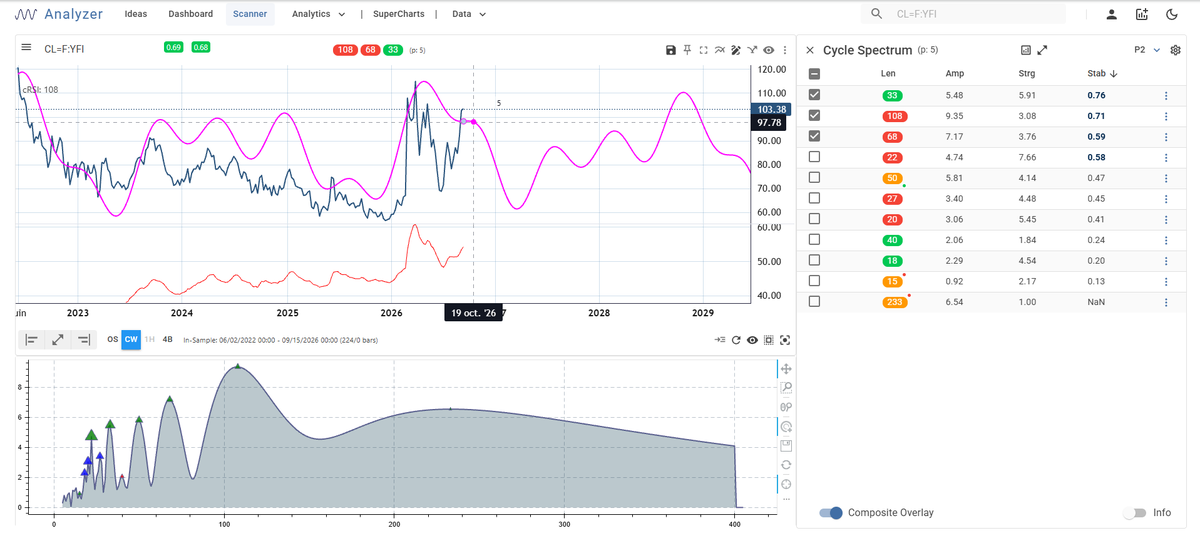Select the box zoom tool
1200x533 pixels.
(786, 387)
